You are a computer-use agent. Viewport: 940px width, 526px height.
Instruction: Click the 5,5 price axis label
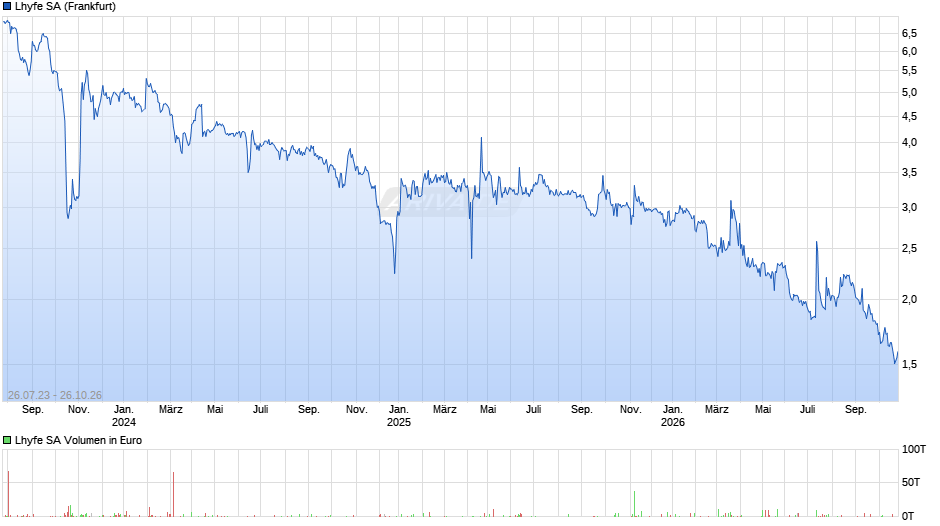click(x=909, y=71)
